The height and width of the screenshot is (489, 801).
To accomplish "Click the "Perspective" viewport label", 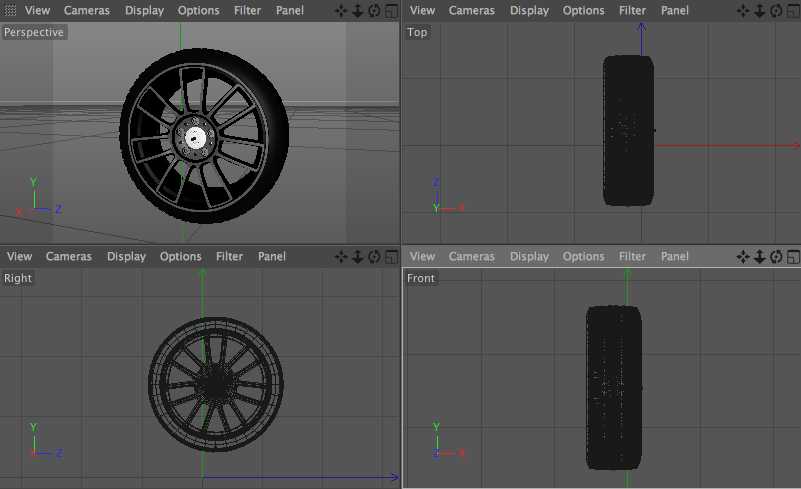I will coord(34,32).
